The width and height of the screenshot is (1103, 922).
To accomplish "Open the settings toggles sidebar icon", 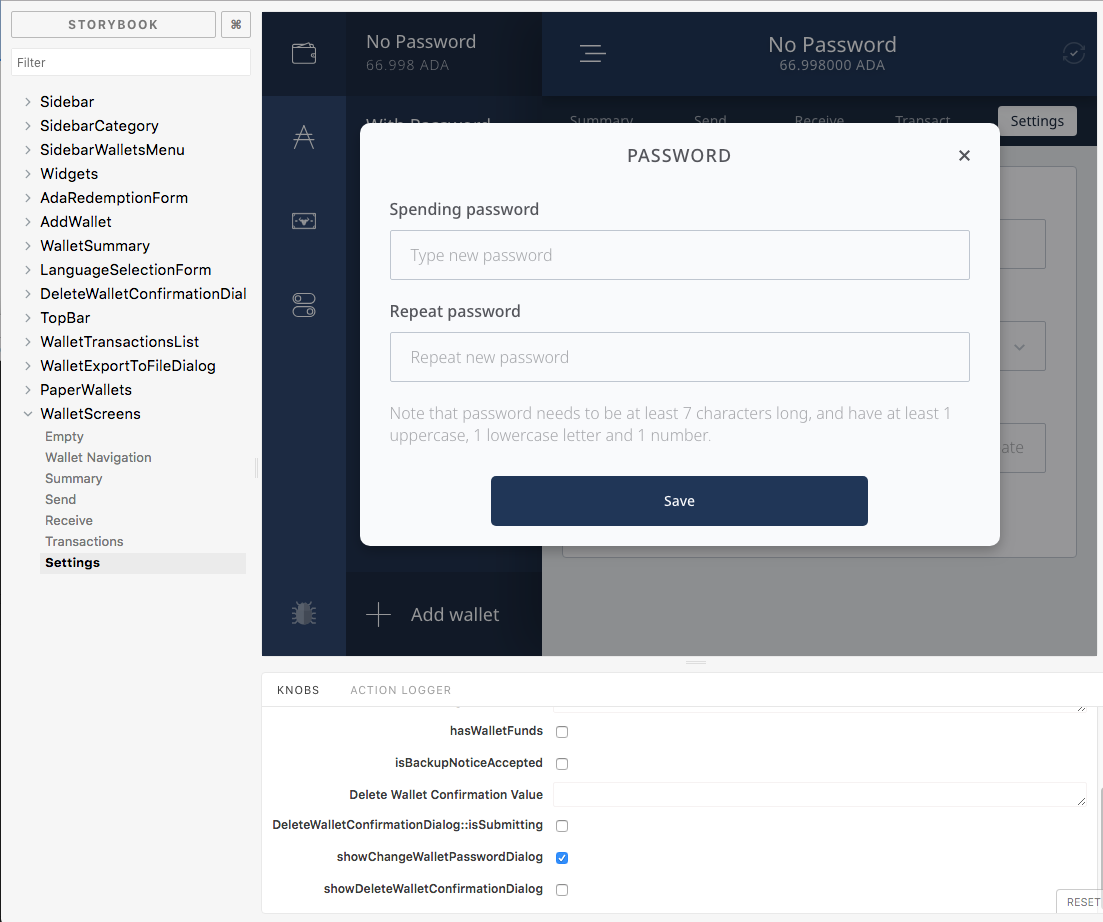I will pos(304,305).
